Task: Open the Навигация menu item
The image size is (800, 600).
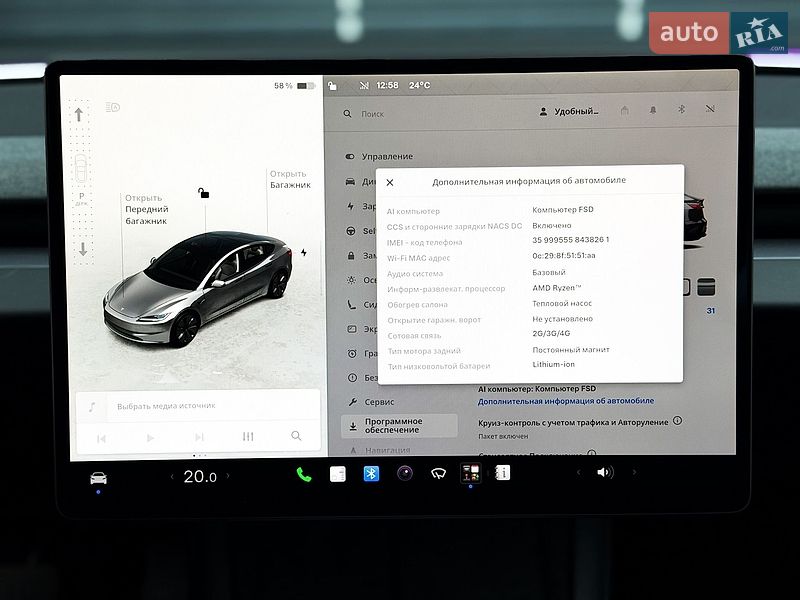Action: tap(380, 450)
